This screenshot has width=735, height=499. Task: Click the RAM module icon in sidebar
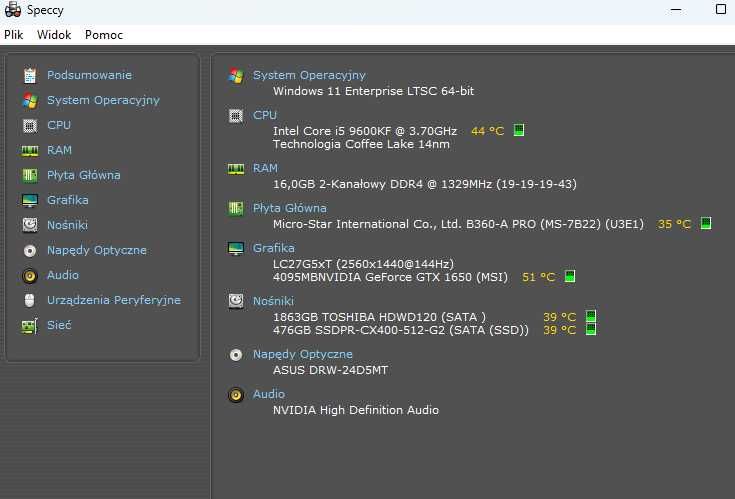[x=30, y=150]
